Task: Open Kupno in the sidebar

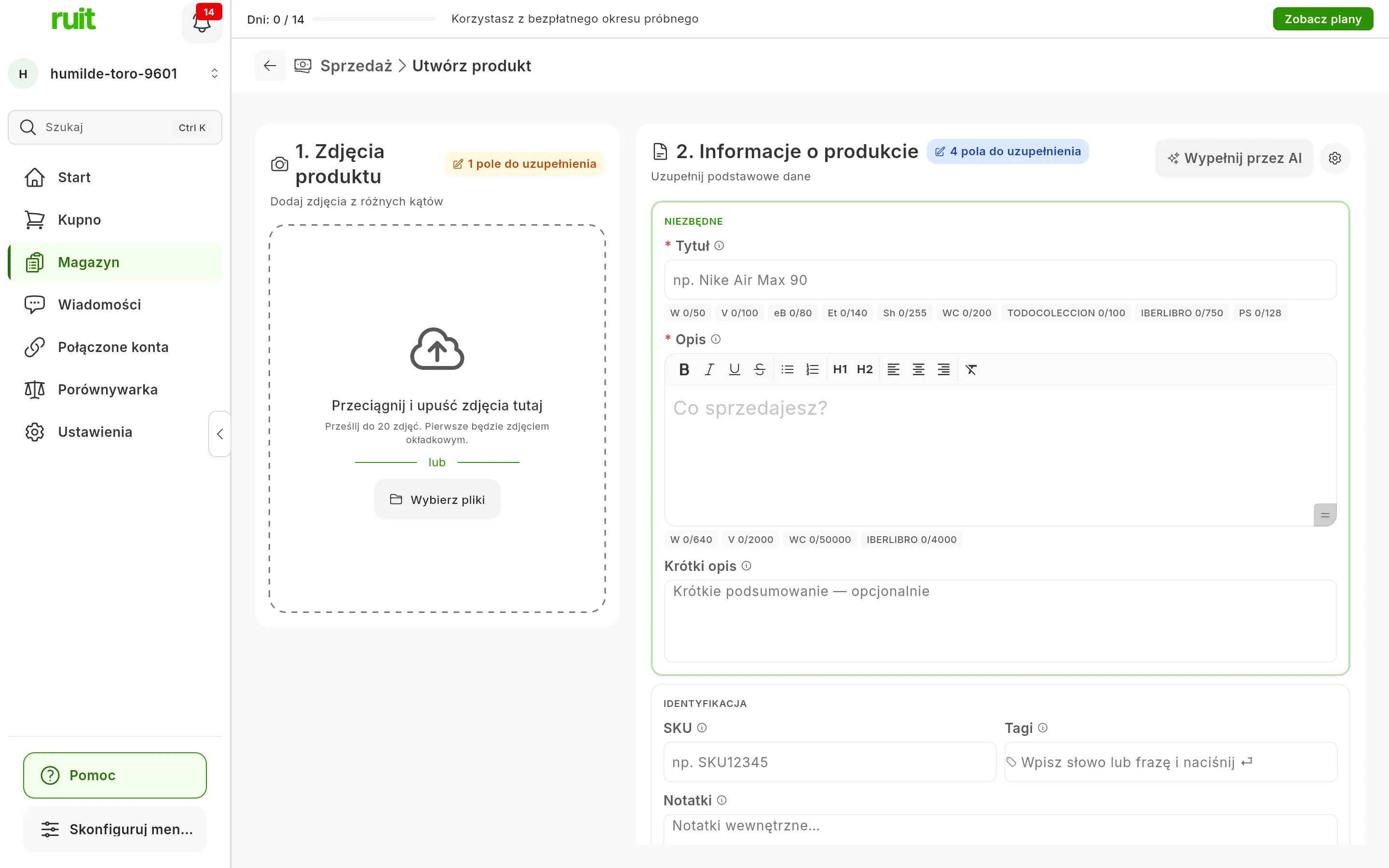Action: [115, 220]
